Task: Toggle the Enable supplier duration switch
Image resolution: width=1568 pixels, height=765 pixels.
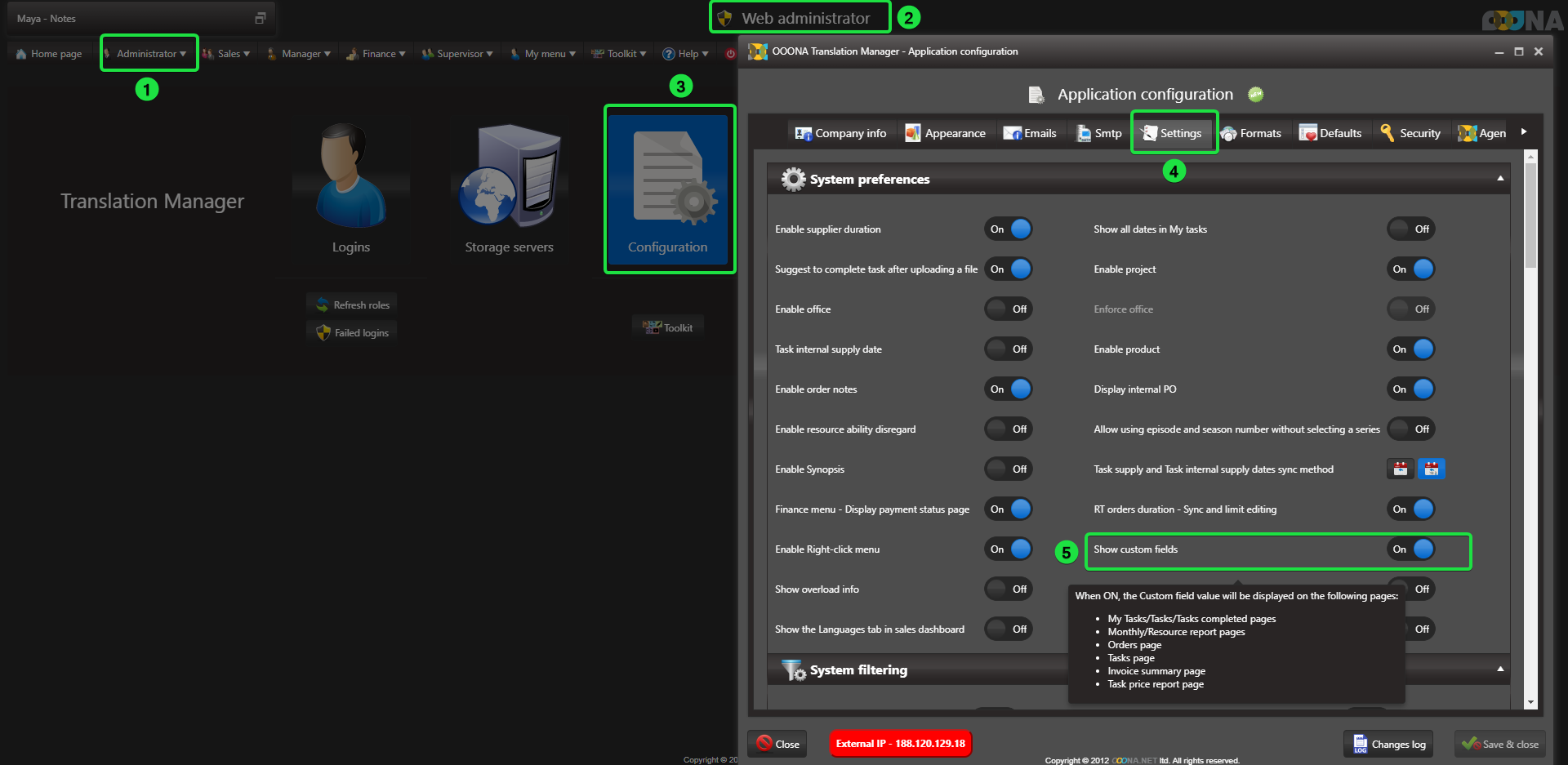Action: pyautogui.click(x=1009, y=229)
